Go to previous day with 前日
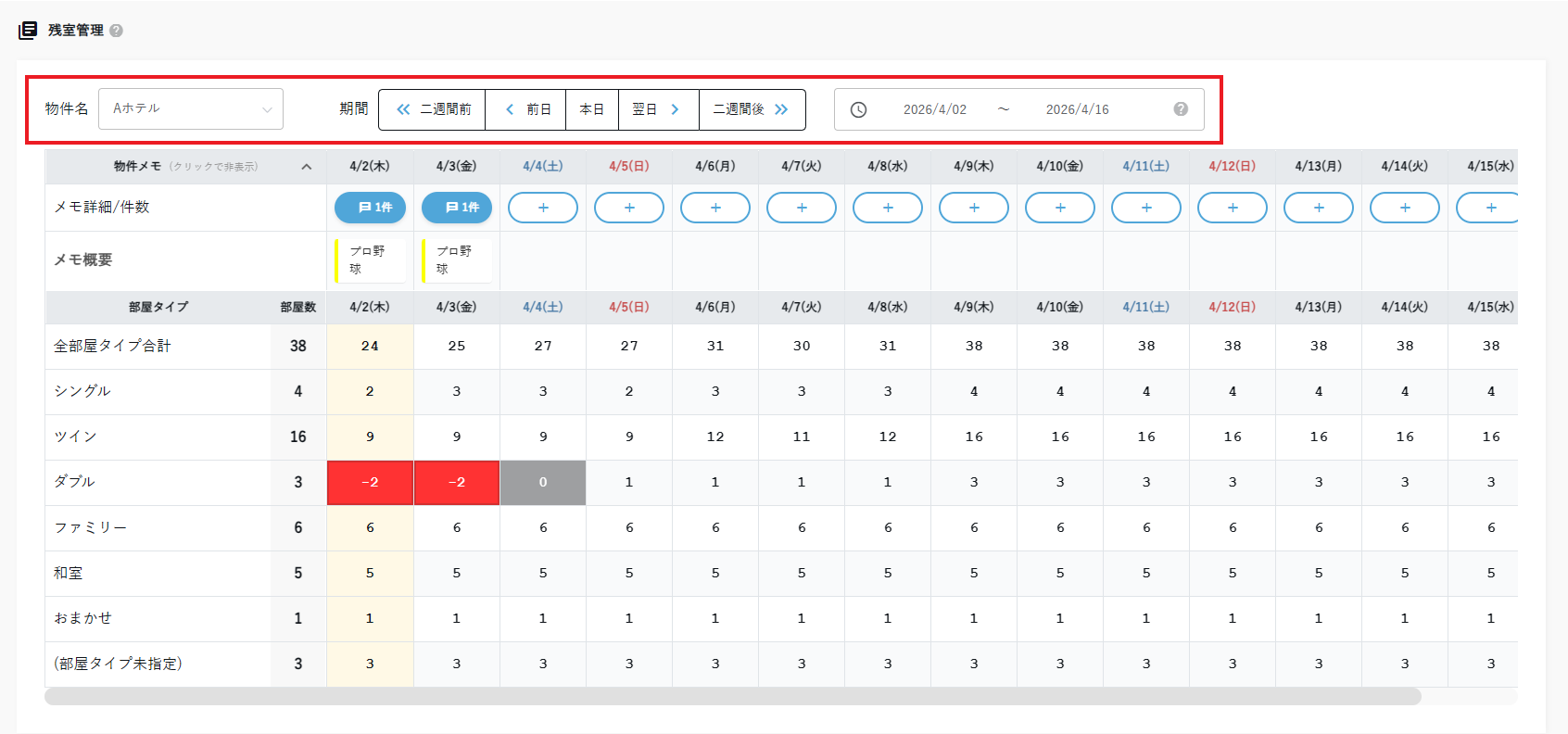This screenshot has height=734, width=1568. (526, 109)
